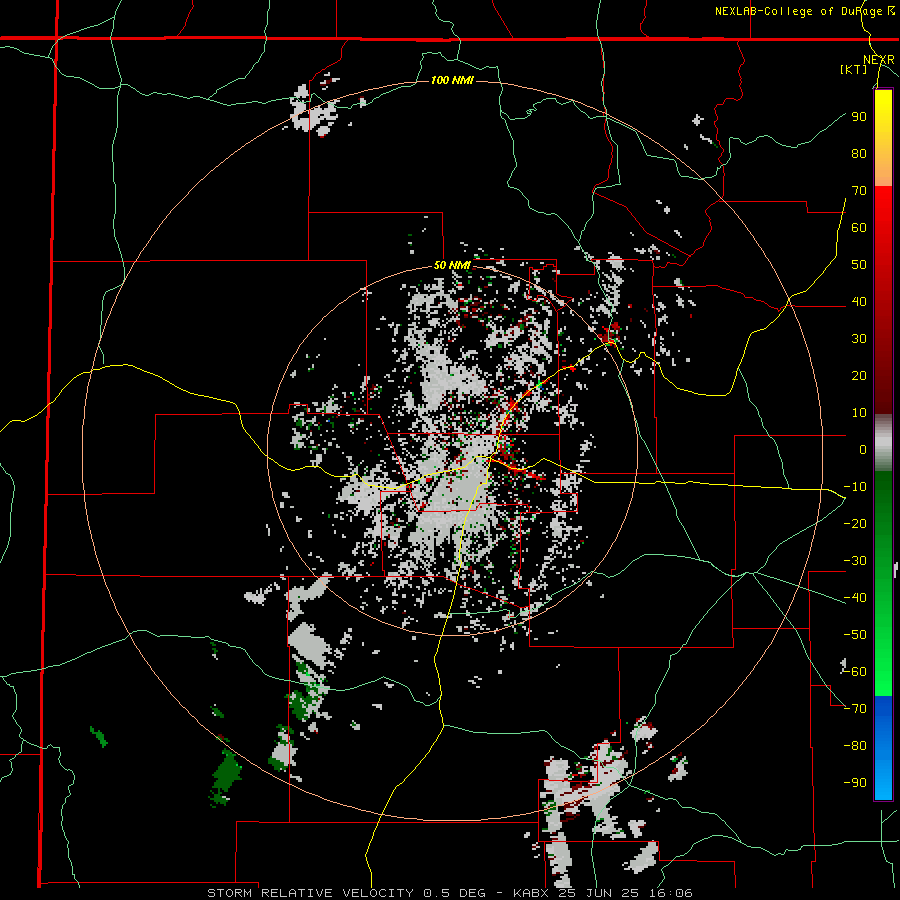This screenshot has height=900, width=900.
Task: Click the positive 90 knot scale label
Action: click(x=859, y=117)
